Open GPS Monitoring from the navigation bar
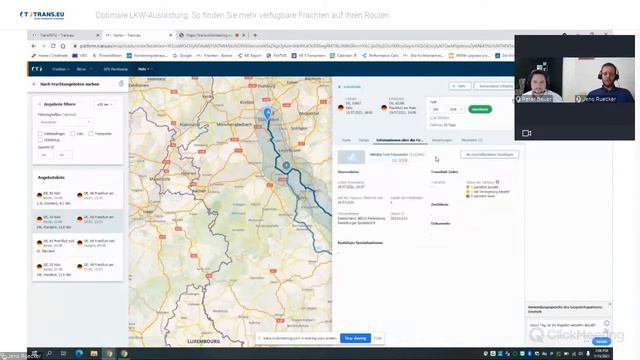 116,69
